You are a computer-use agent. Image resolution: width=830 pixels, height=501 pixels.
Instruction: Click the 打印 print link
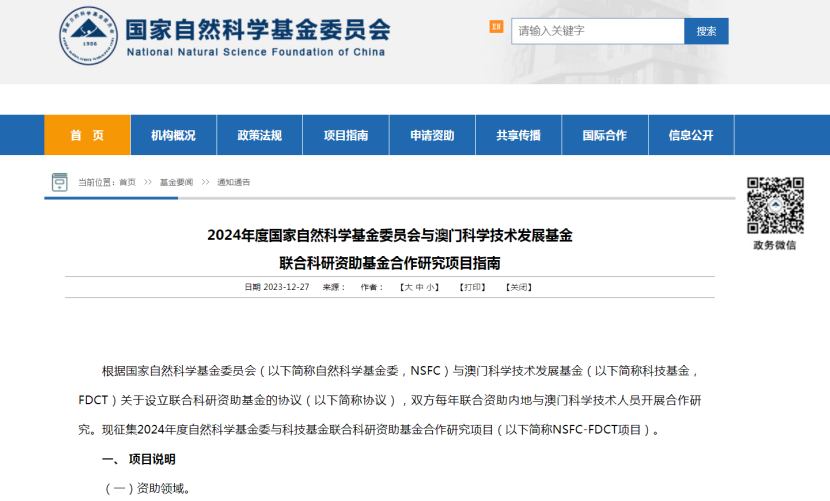(473, 287)
